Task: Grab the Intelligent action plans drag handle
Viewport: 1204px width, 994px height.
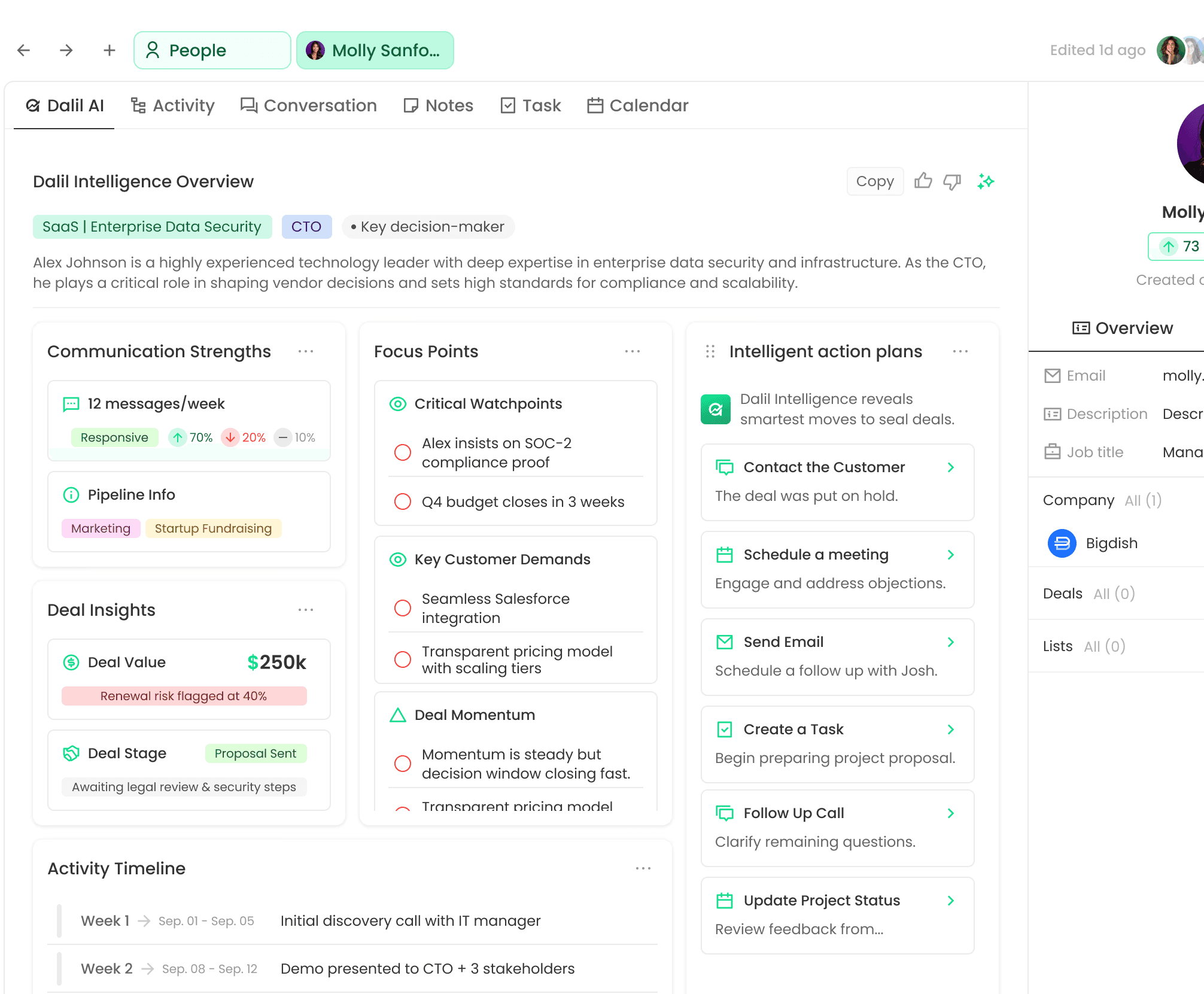Action: pyautogui.click(x=710, y=351)
